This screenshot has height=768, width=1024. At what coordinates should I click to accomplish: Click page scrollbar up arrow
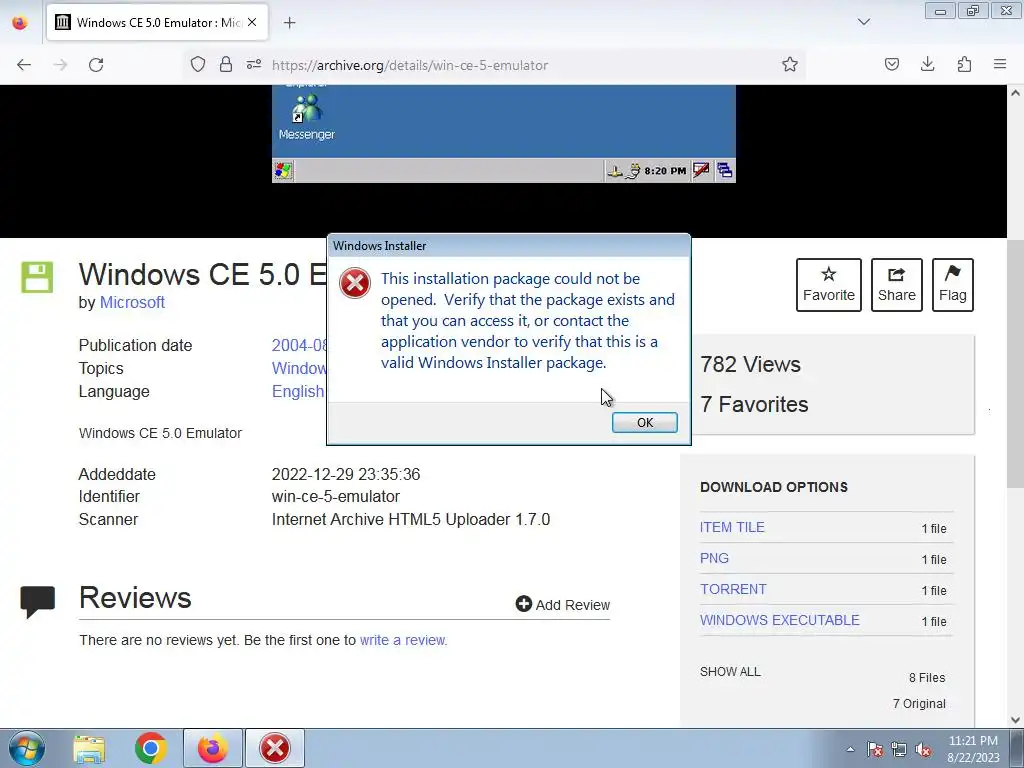pyautogui.click(x=1016, y=93)
